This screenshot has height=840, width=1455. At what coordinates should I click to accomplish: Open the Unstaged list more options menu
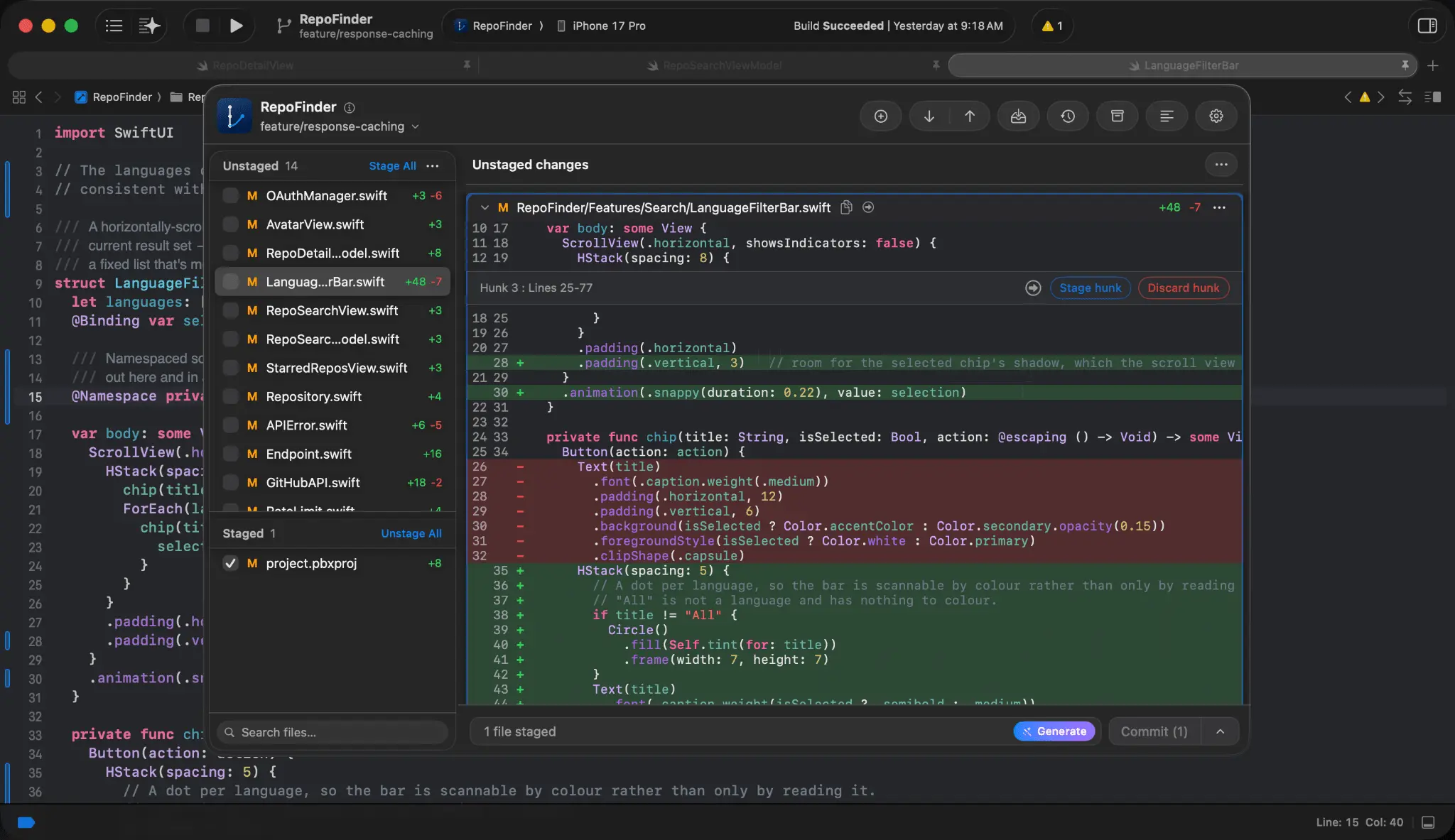433,166
